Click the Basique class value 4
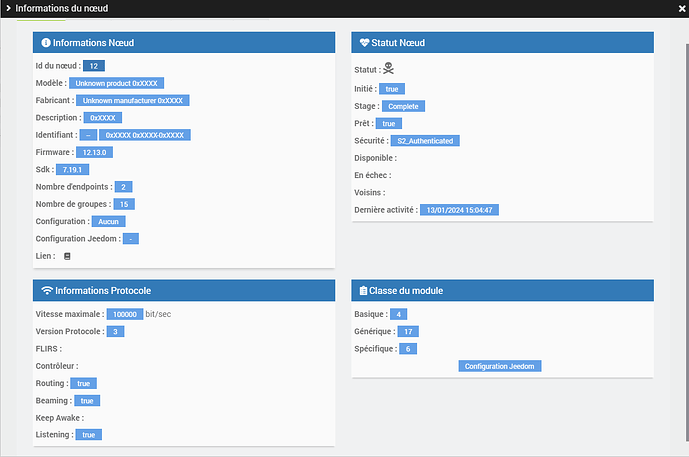689x457 pixels. (399, 314)
